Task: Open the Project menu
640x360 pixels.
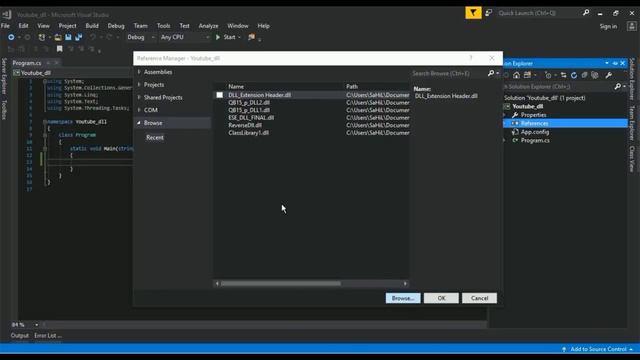Action: (x=67, y=26)
